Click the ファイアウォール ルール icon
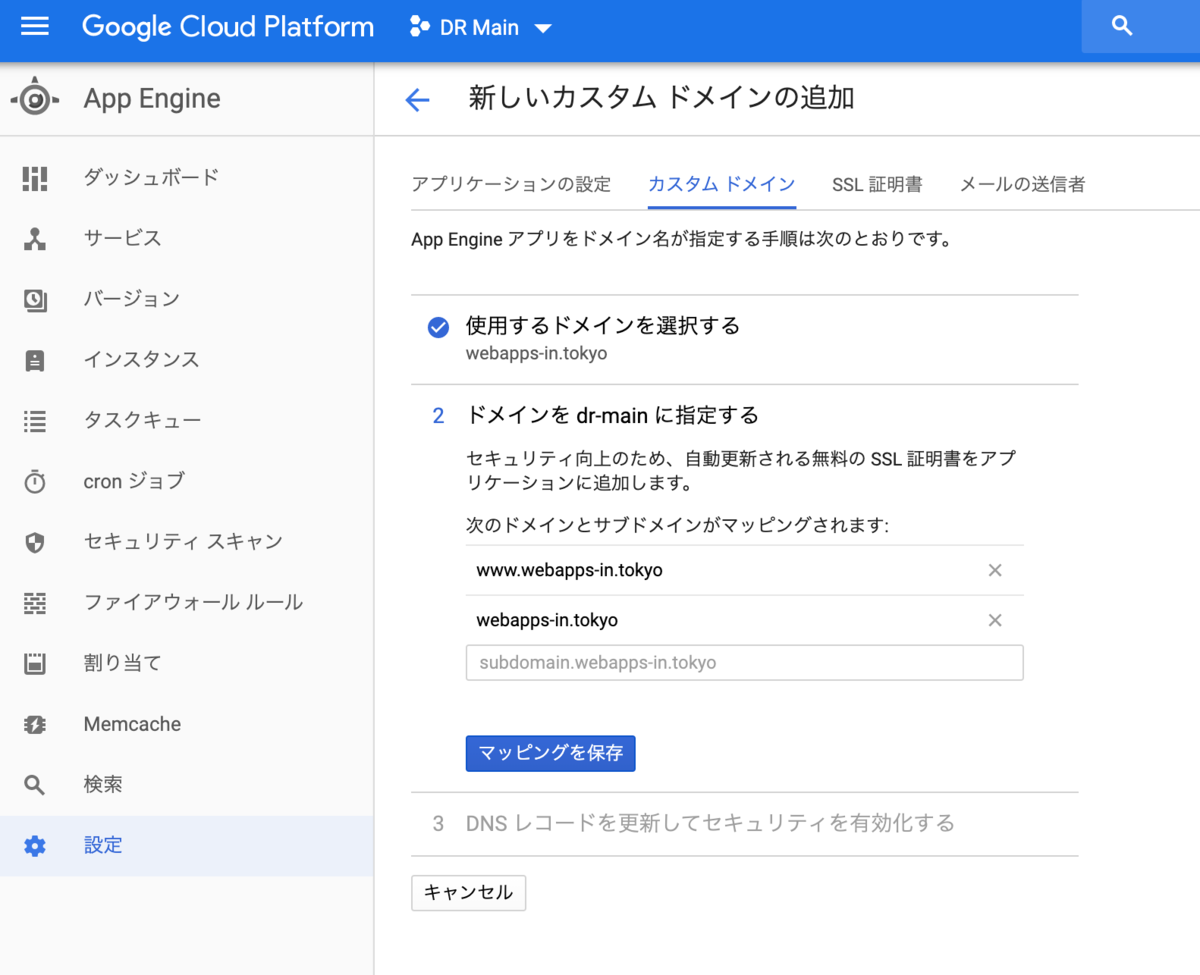 pos(35,603)
